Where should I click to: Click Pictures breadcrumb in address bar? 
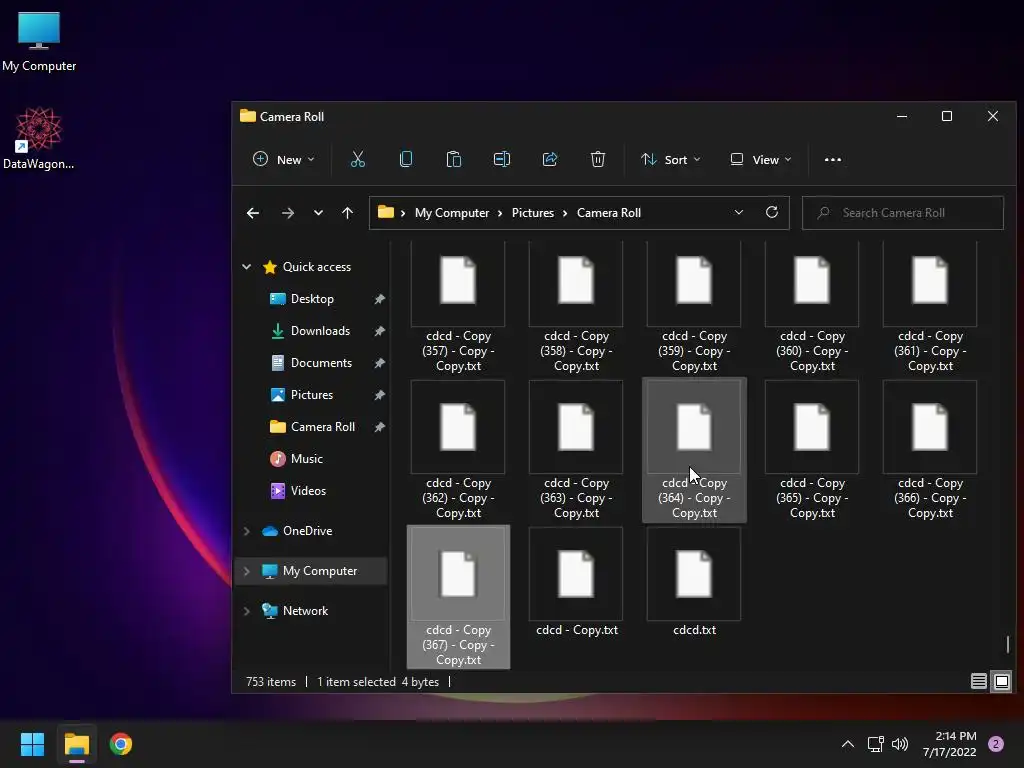point(533,213)
